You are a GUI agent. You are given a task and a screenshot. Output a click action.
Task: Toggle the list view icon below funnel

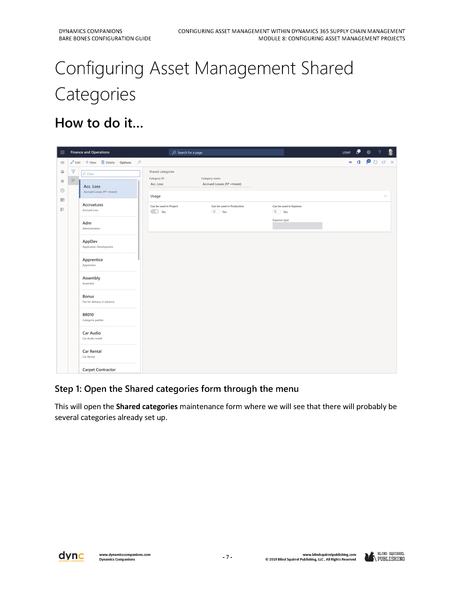coord(73,180)
